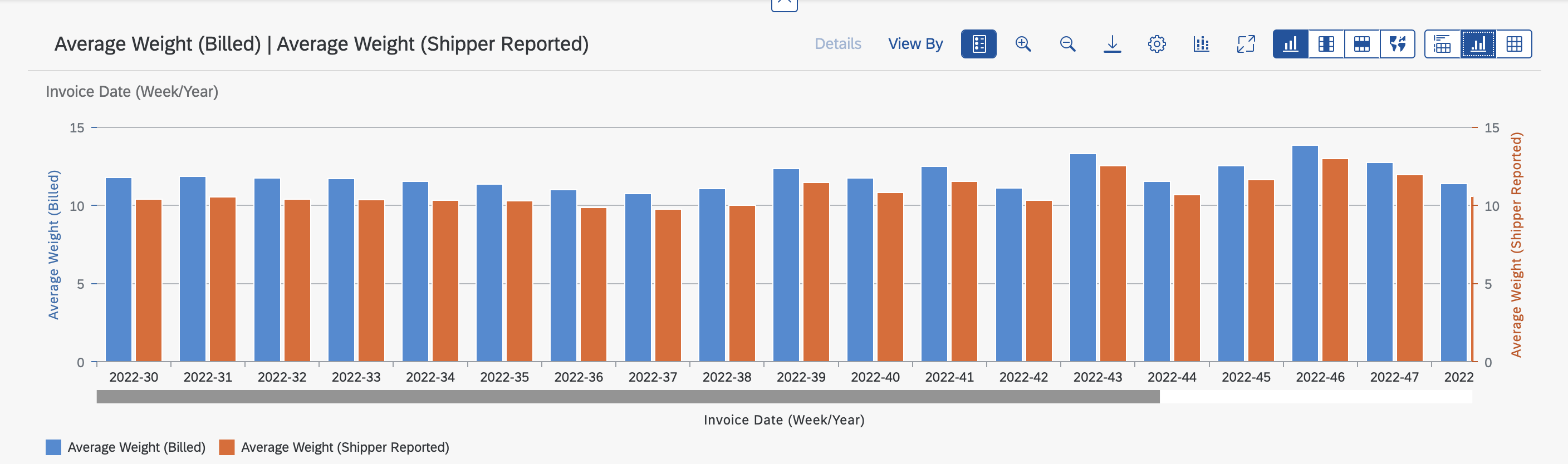This screenshot has width=1568, height=464.
Task: Switch to bar chart visualization
Action: (x=1291, y=44)
